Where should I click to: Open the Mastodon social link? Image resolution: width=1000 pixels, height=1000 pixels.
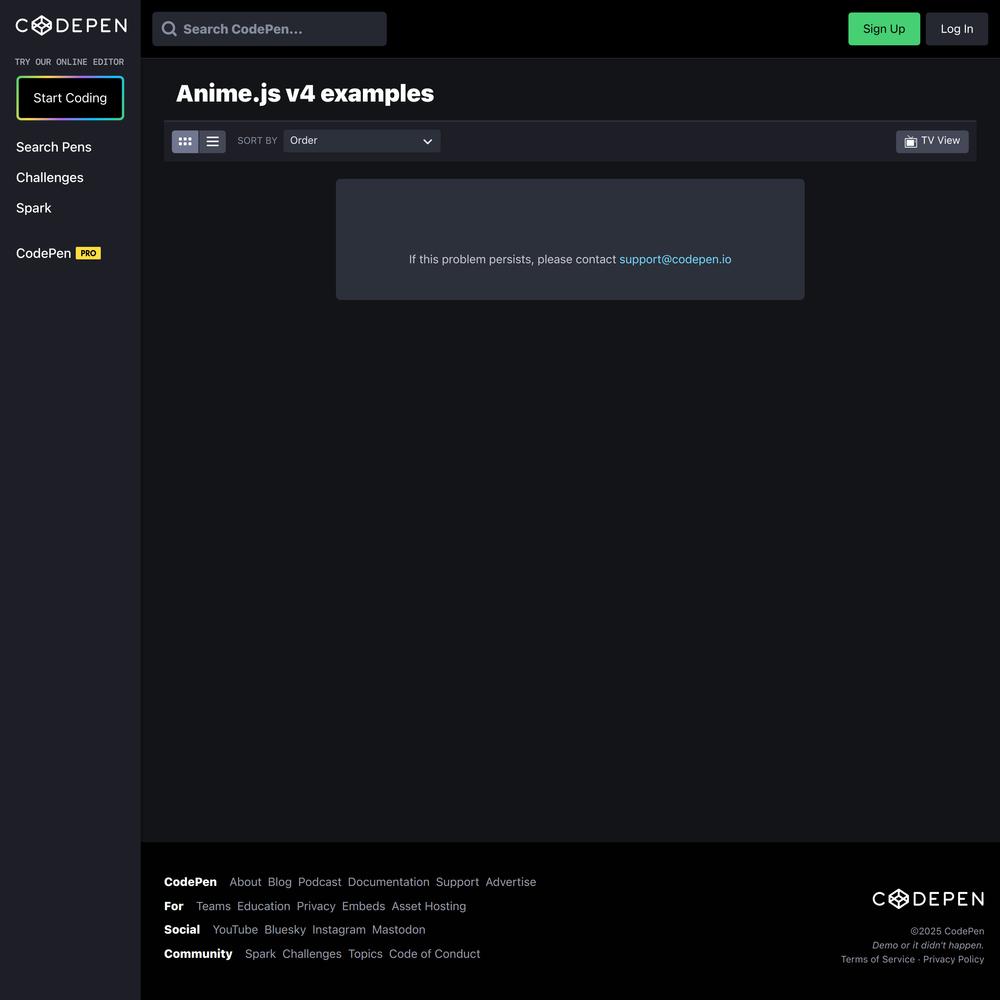pos(399,930)
